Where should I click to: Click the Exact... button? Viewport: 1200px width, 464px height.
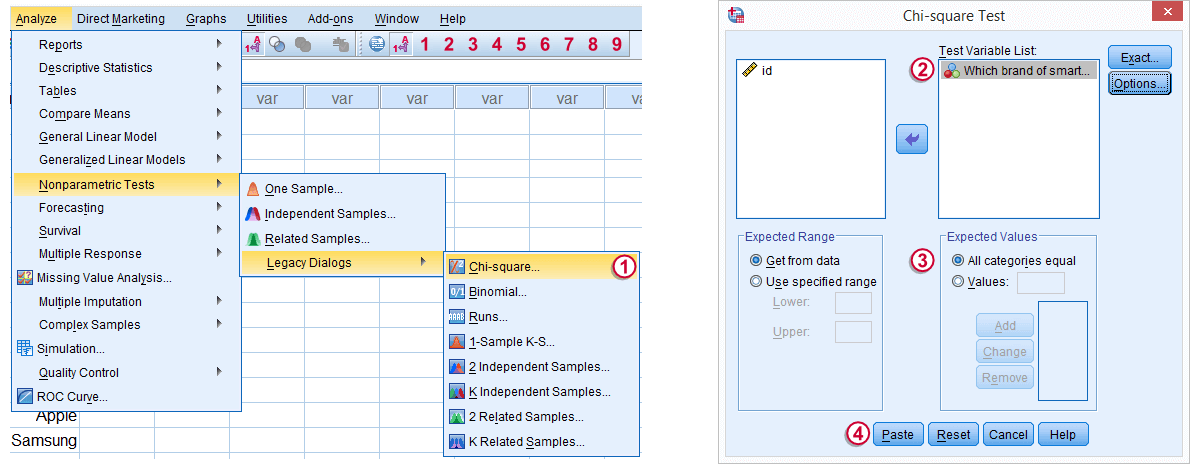tap(1139, 58)
